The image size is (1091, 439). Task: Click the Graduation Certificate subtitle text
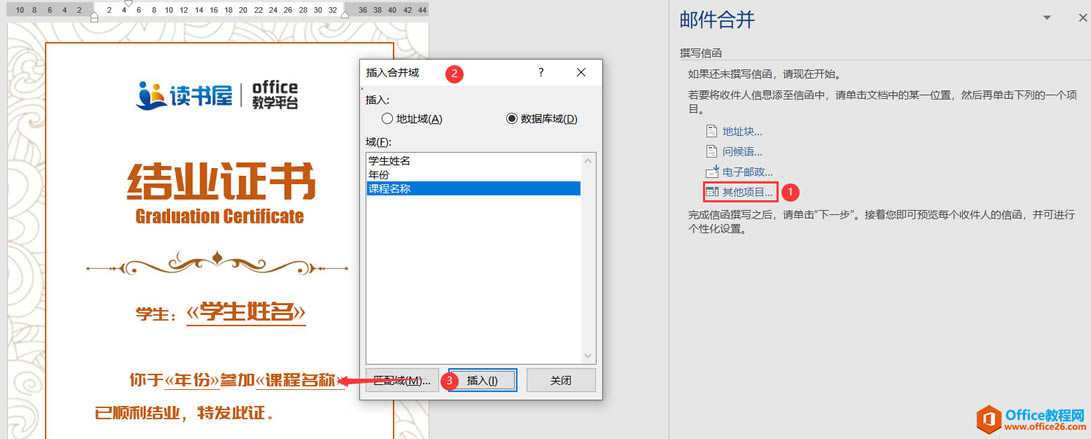click(220, 216)
